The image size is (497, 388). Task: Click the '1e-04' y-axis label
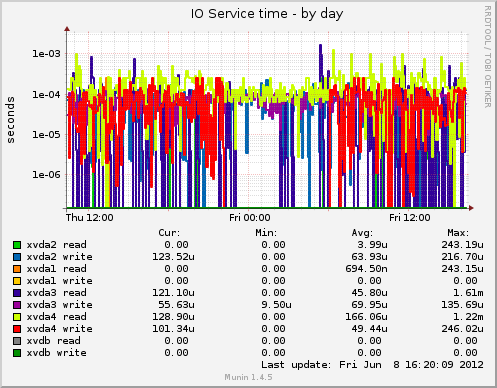[46, 95]
